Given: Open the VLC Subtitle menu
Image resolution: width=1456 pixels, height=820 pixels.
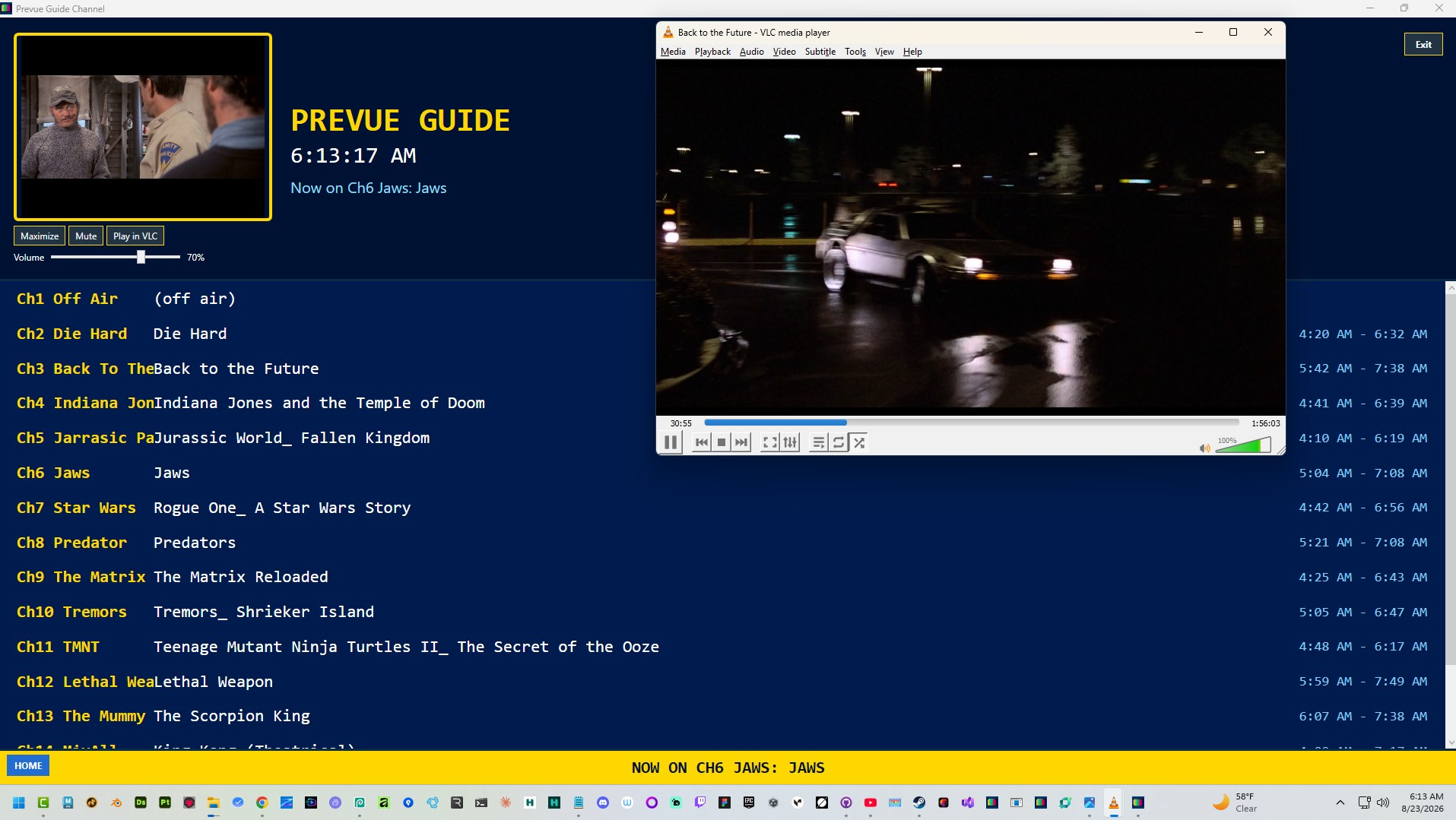Looking at the screenshot, I should [x=820, y=52].
